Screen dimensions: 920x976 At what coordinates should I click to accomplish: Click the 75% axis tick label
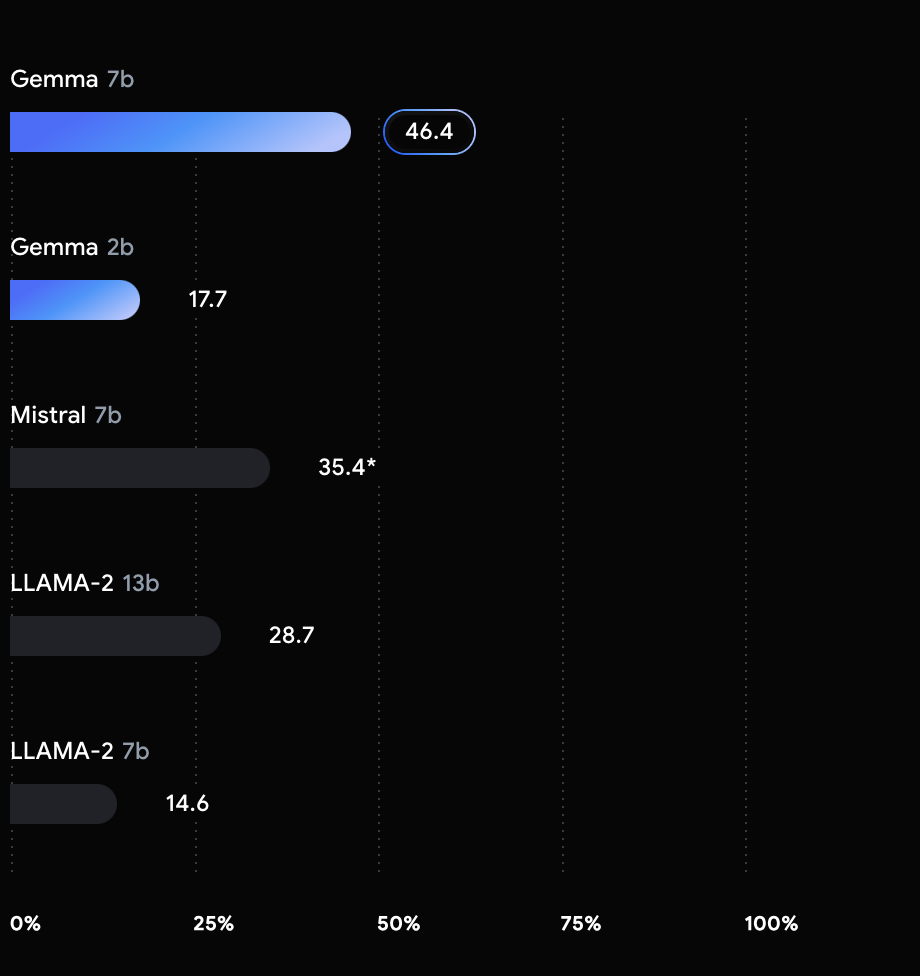[x=581, y=923]
